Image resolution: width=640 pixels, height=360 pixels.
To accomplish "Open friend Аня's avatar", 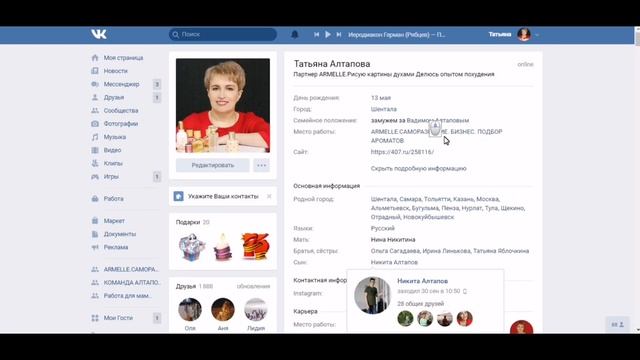I will tap(223, 309).
